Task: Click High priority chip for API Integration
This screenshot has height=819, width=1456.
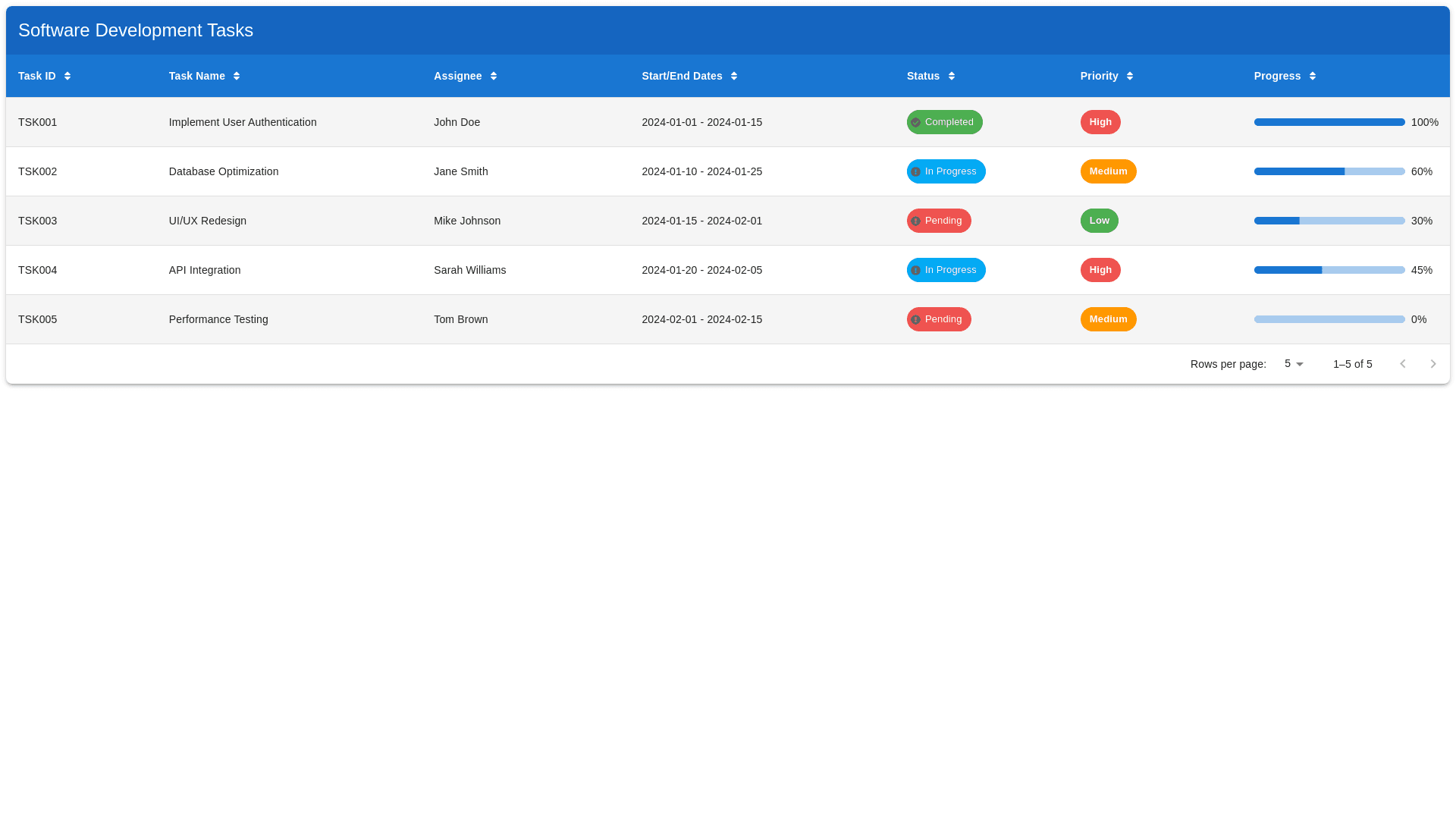Action: 1100,270
